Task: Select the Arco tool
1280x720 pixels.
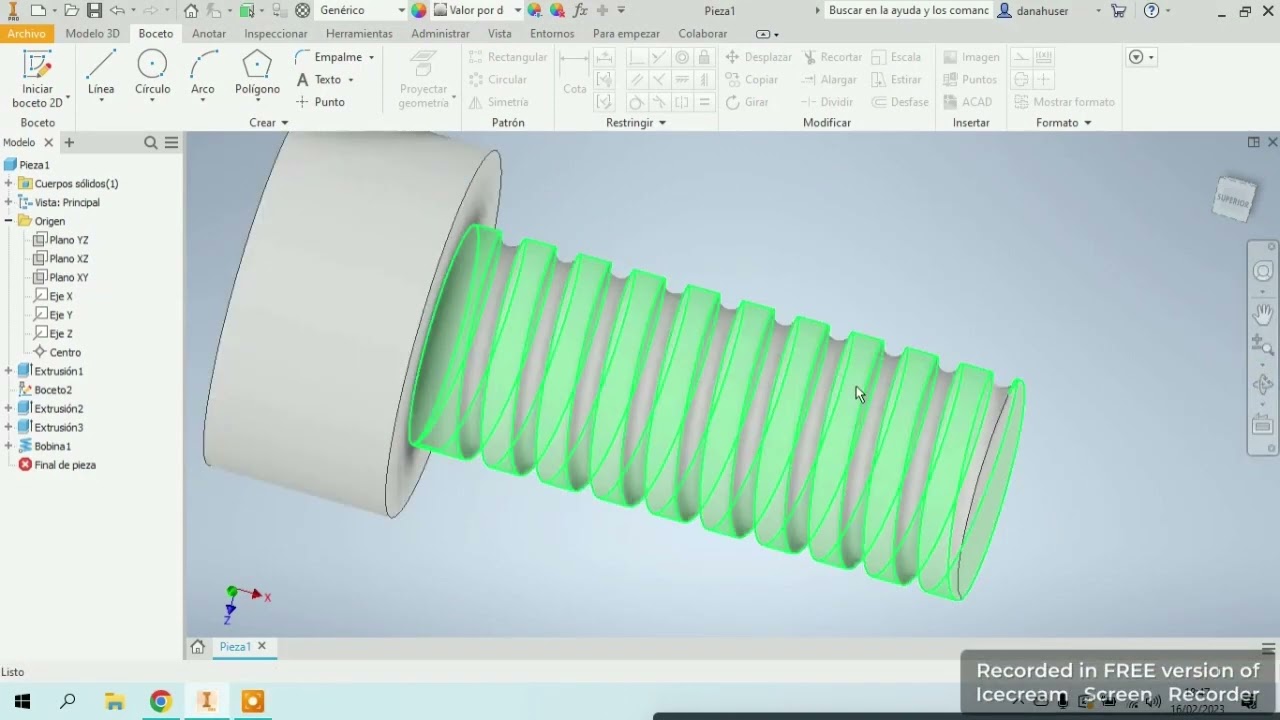Action: pyautogui.click(x=203, y=75)
